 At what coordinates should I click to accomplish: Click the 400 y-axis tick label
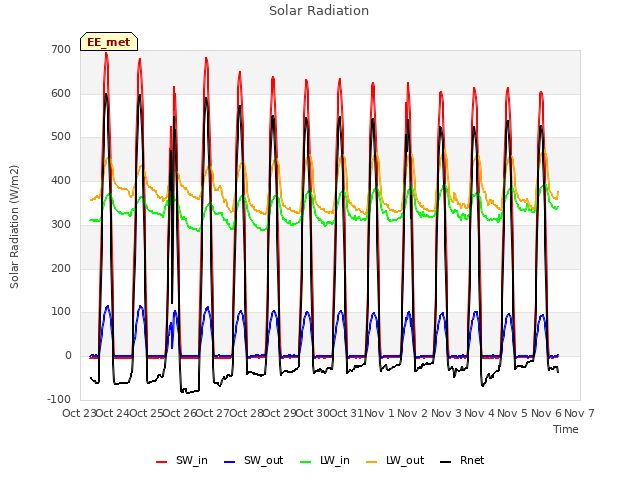tap(61, 180)
